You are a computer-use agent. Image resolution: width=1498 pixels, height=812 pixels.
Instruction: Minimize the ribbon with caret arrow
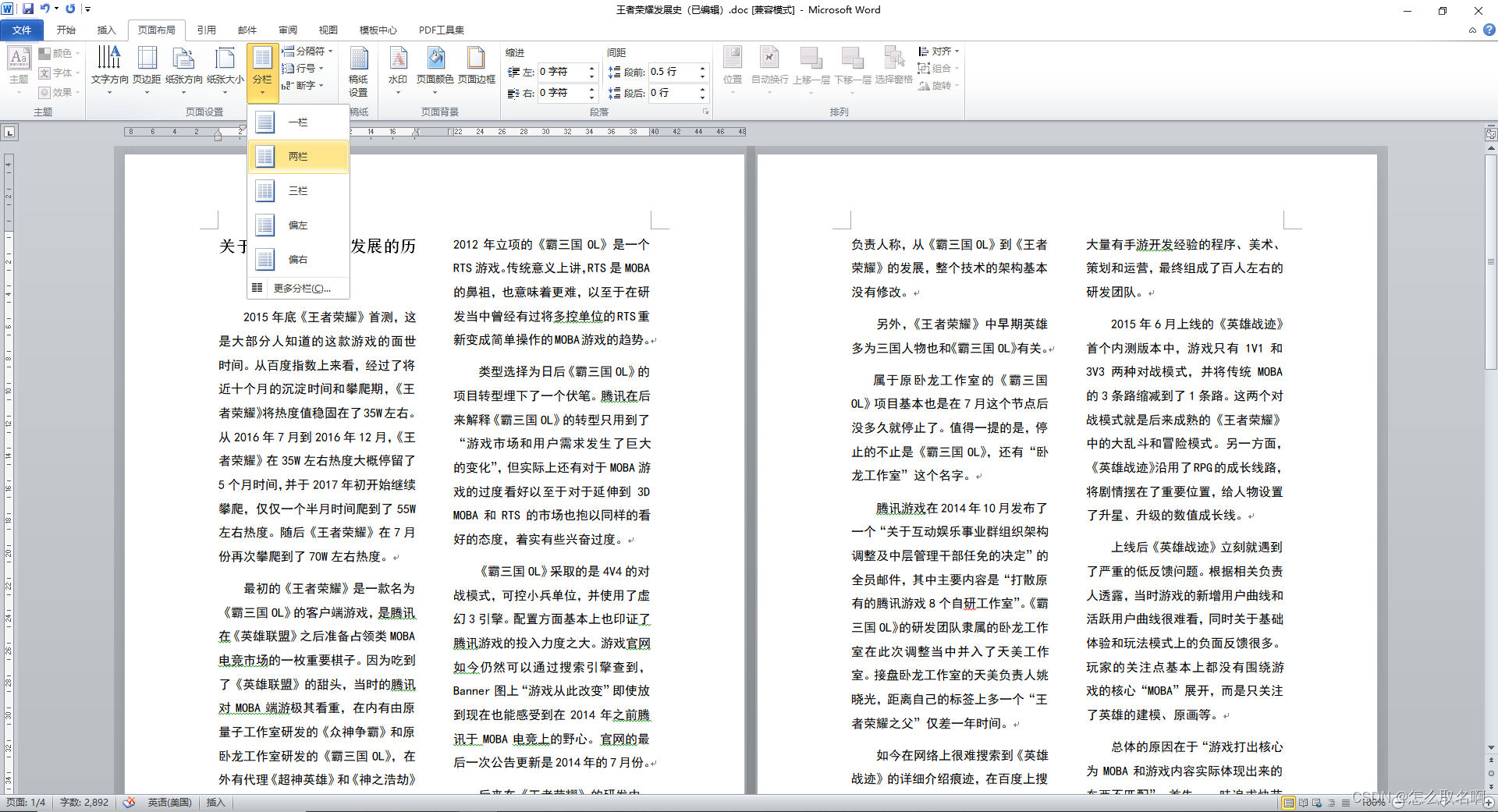pyautogui.click(x=1472, y=30)
